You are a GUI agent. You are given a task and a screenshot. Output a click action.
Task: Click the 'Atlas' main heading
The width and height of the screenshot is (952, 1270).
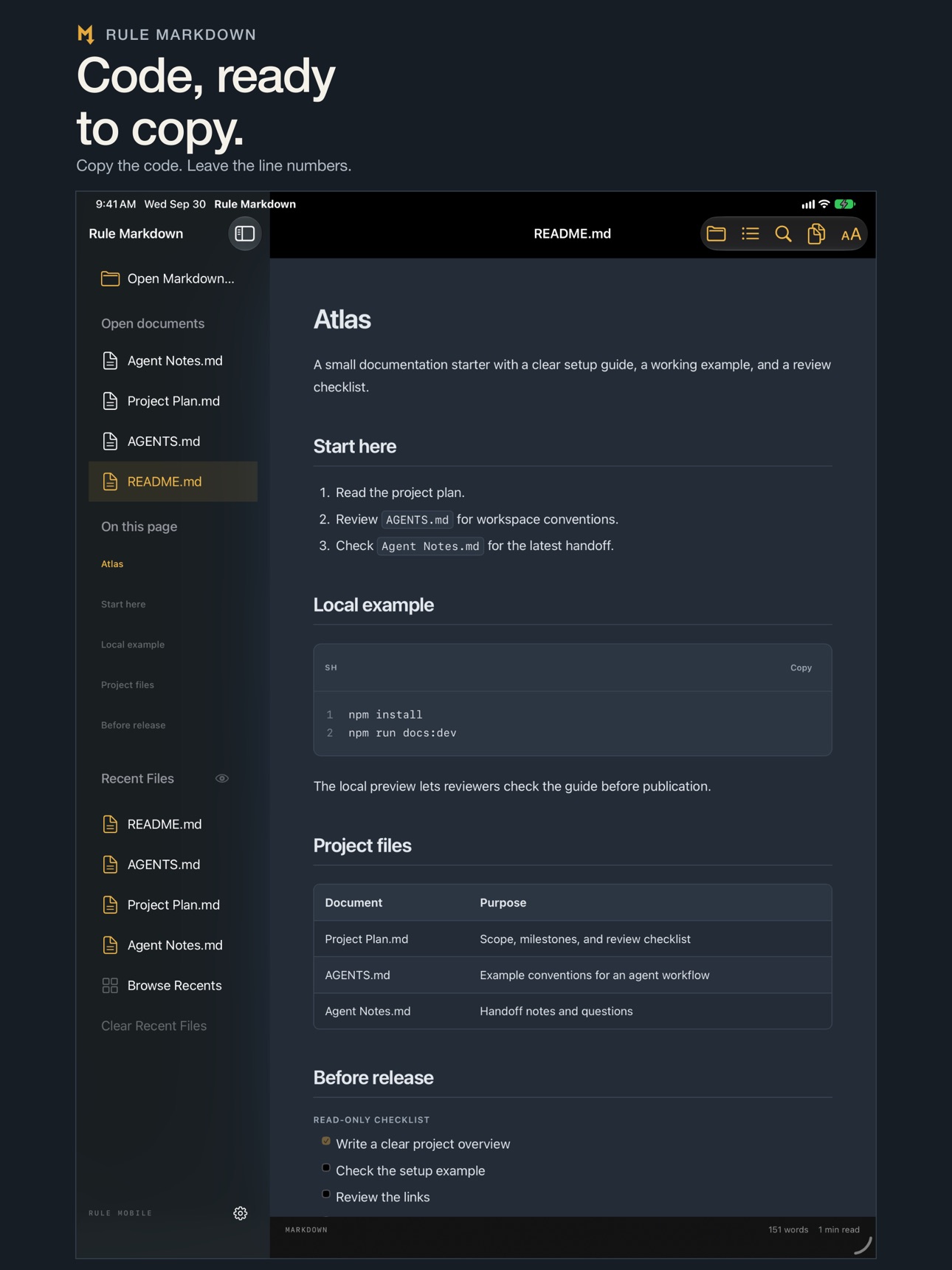(342, 320)
